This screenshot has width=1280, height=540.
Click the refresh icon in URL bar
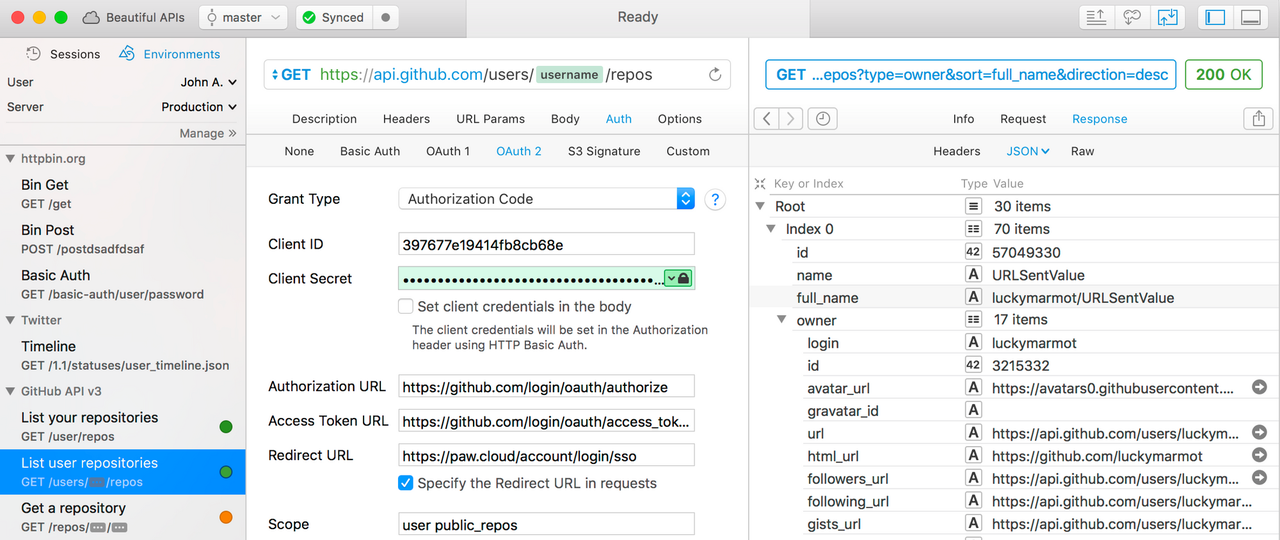click(715, 75)
